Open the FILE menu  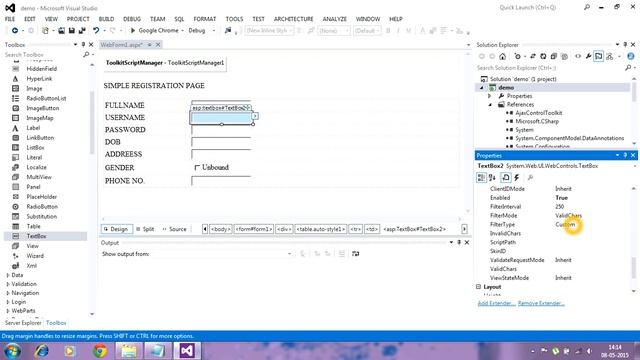coord(10,19)
